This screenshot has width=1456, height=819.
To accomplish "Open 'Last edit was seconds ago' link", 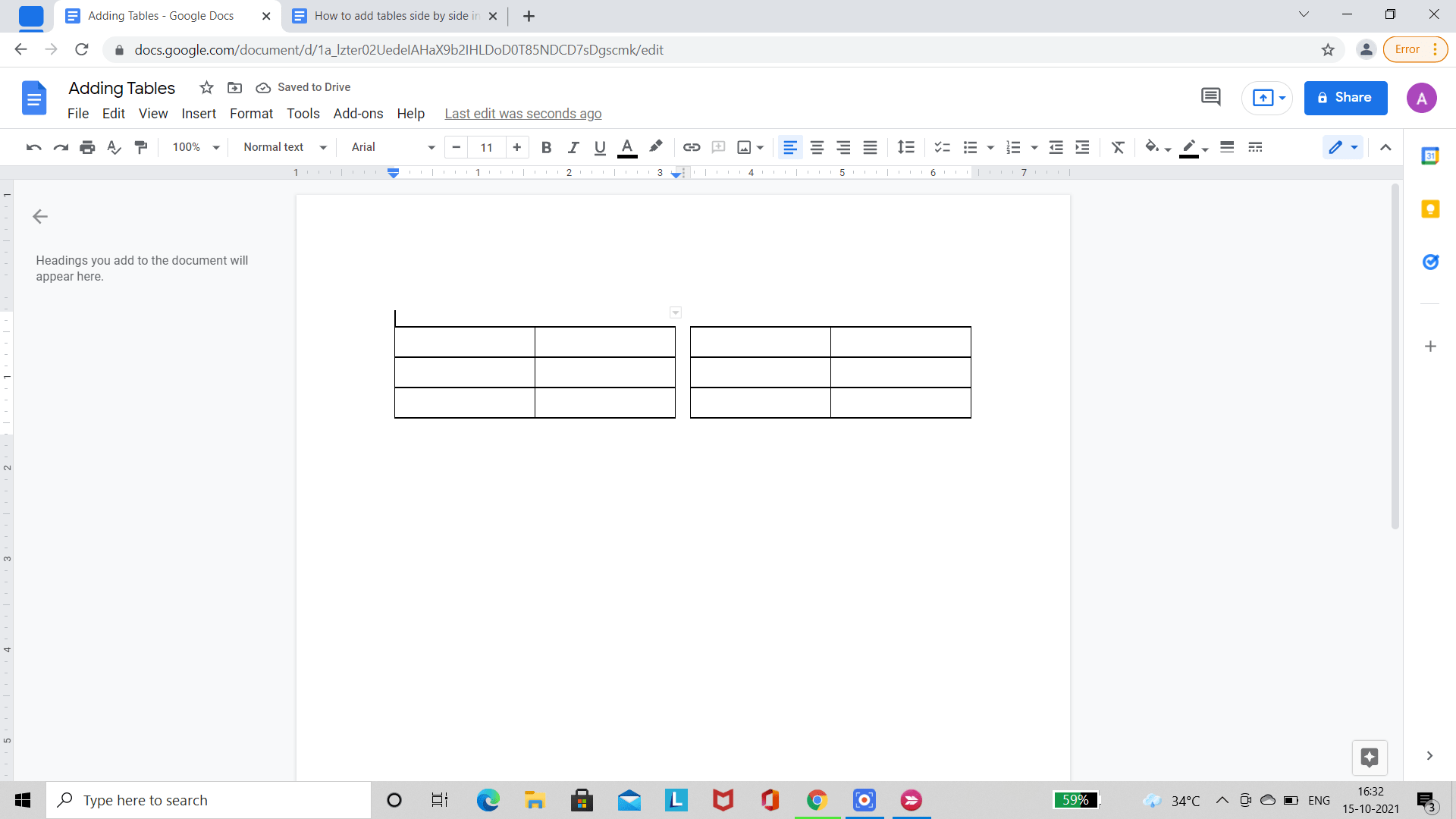I will (522, 114).
